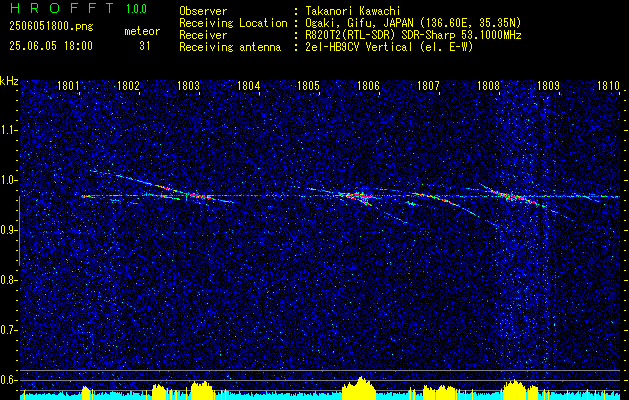The image size is (629, 400).
Task: Click the date stamp 25.06.05 18:00
Action: (51, 46)
